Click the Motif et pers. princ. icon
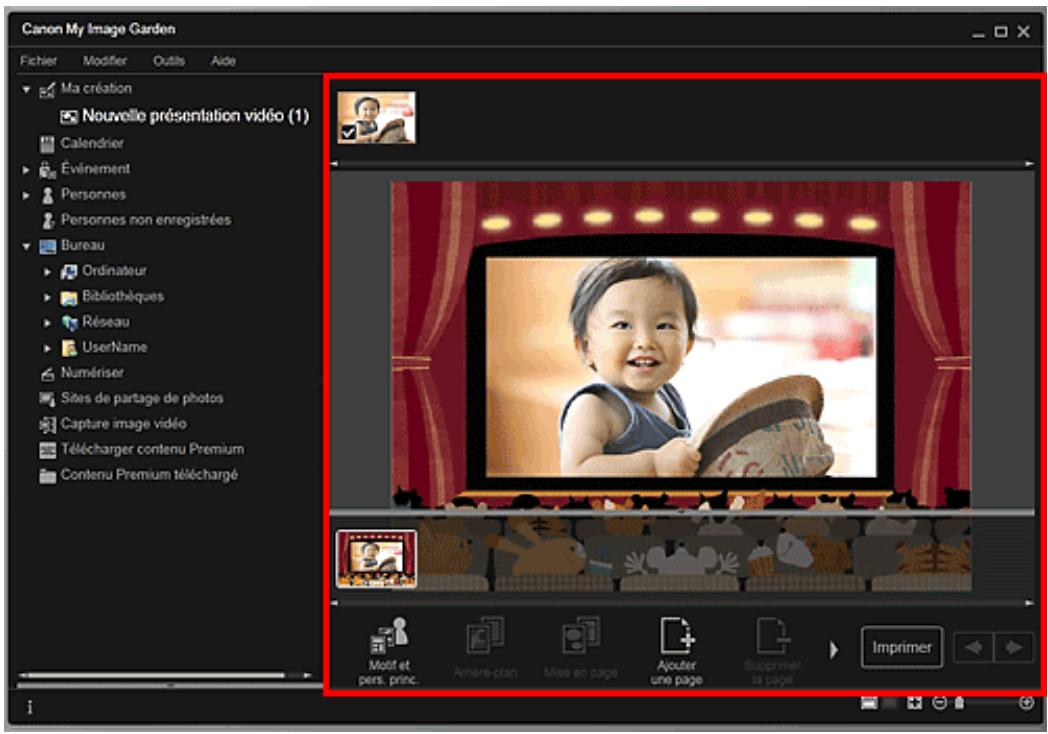 click(391, 648)
